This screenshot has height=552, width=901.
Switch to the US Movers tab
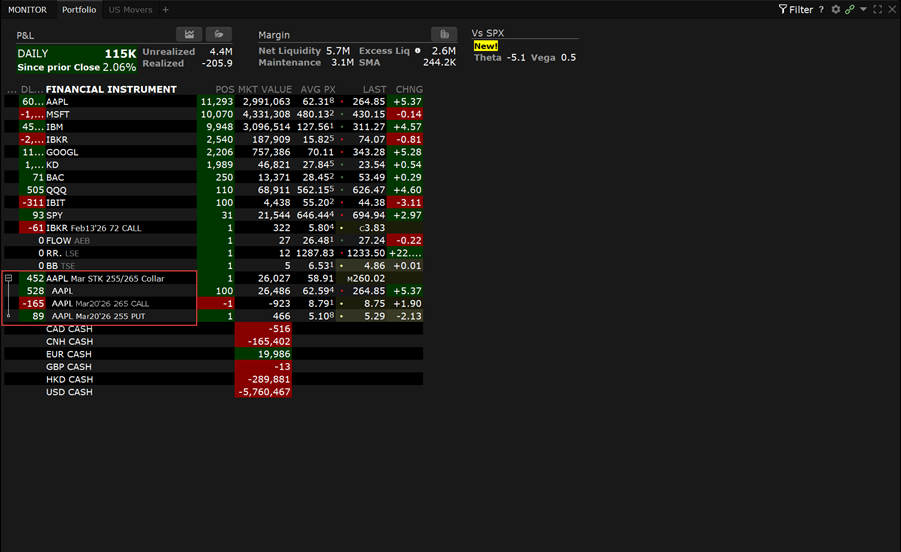(128, 9)
